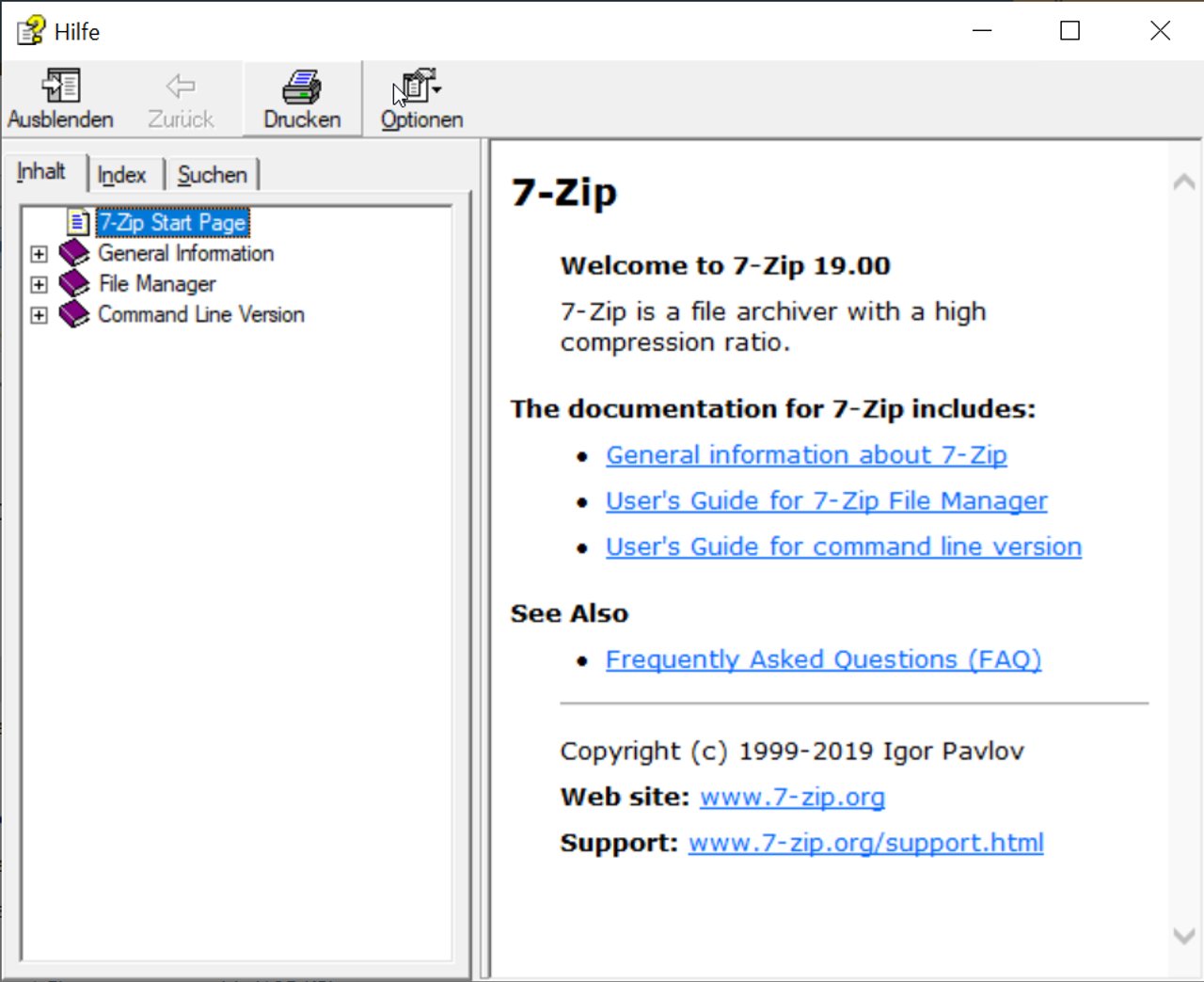Click the Drucken printer icon
Screen dimensions: 1204x982
pyautogui.click(x=302, y=87)
